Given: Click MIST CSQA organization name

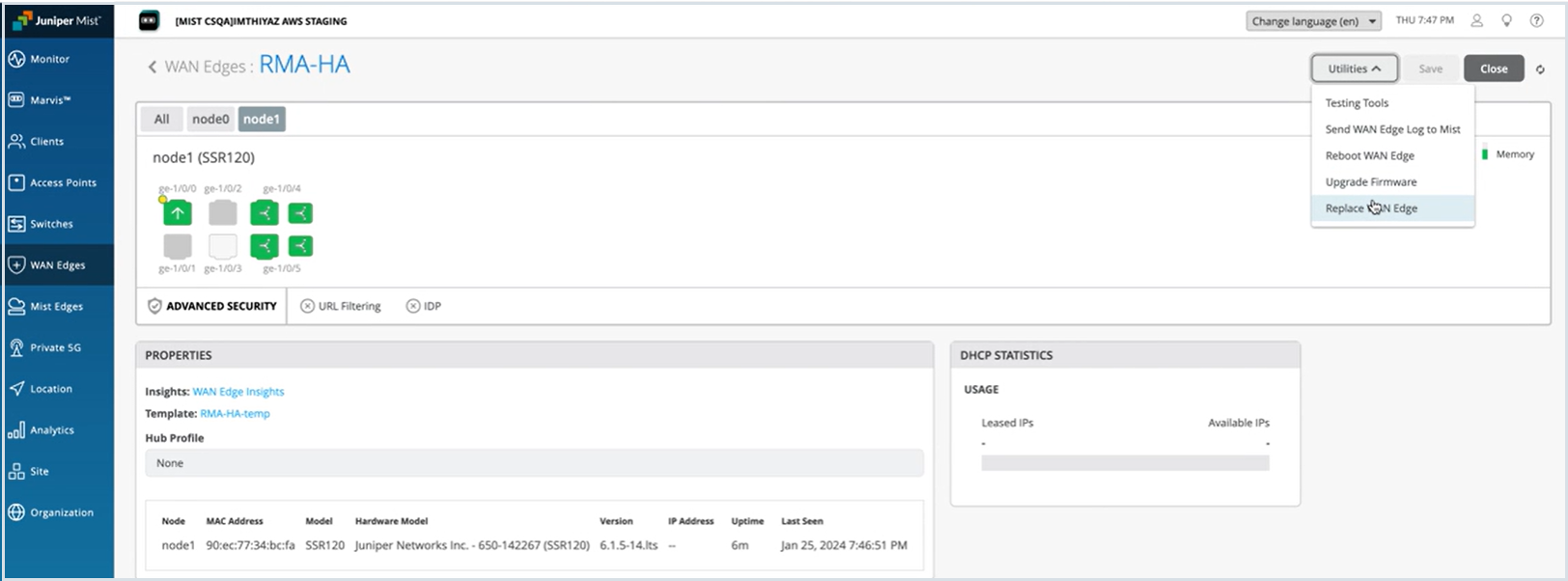Looking at the screenshot, I should coord(261,21).
